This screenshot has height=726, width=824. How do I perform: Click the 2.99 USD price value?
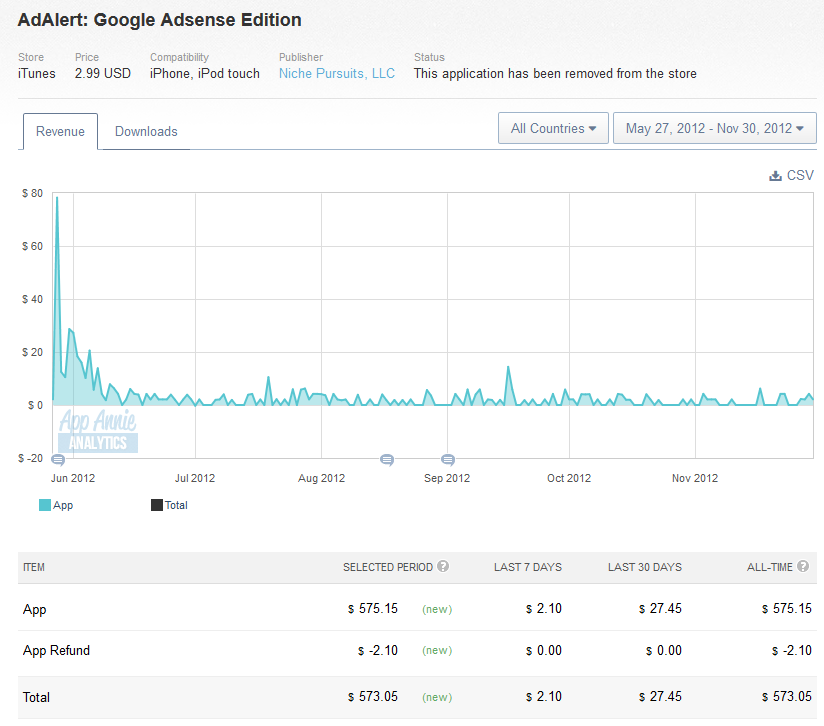pyautogui.click(x=103, y=74)
